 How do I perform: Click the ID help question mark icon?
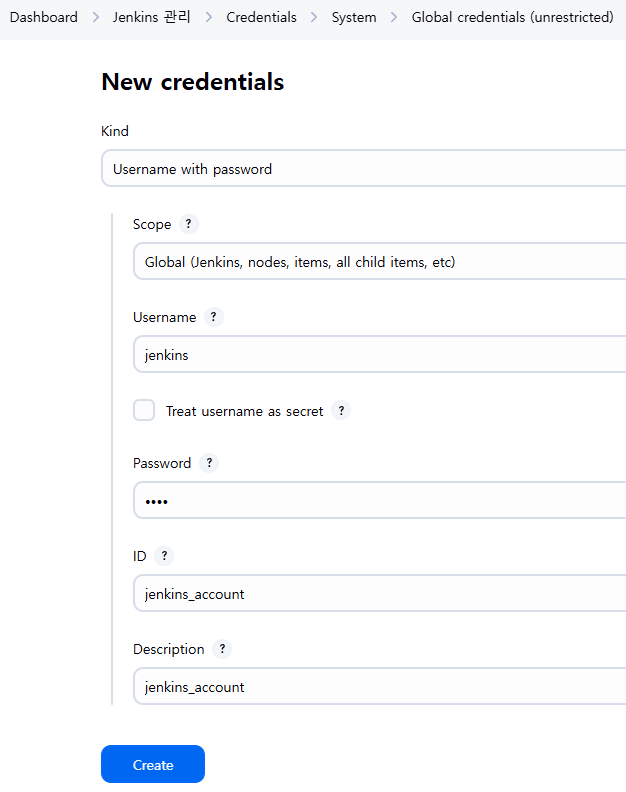164,556
